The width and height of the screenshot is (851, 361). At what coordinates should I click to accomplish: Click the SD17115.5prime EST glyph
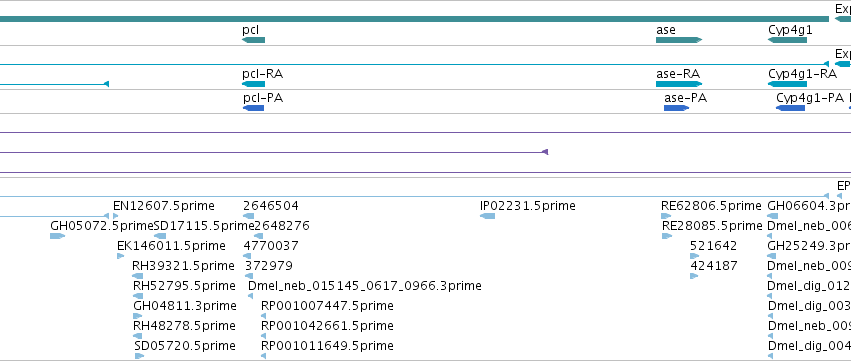160,236
